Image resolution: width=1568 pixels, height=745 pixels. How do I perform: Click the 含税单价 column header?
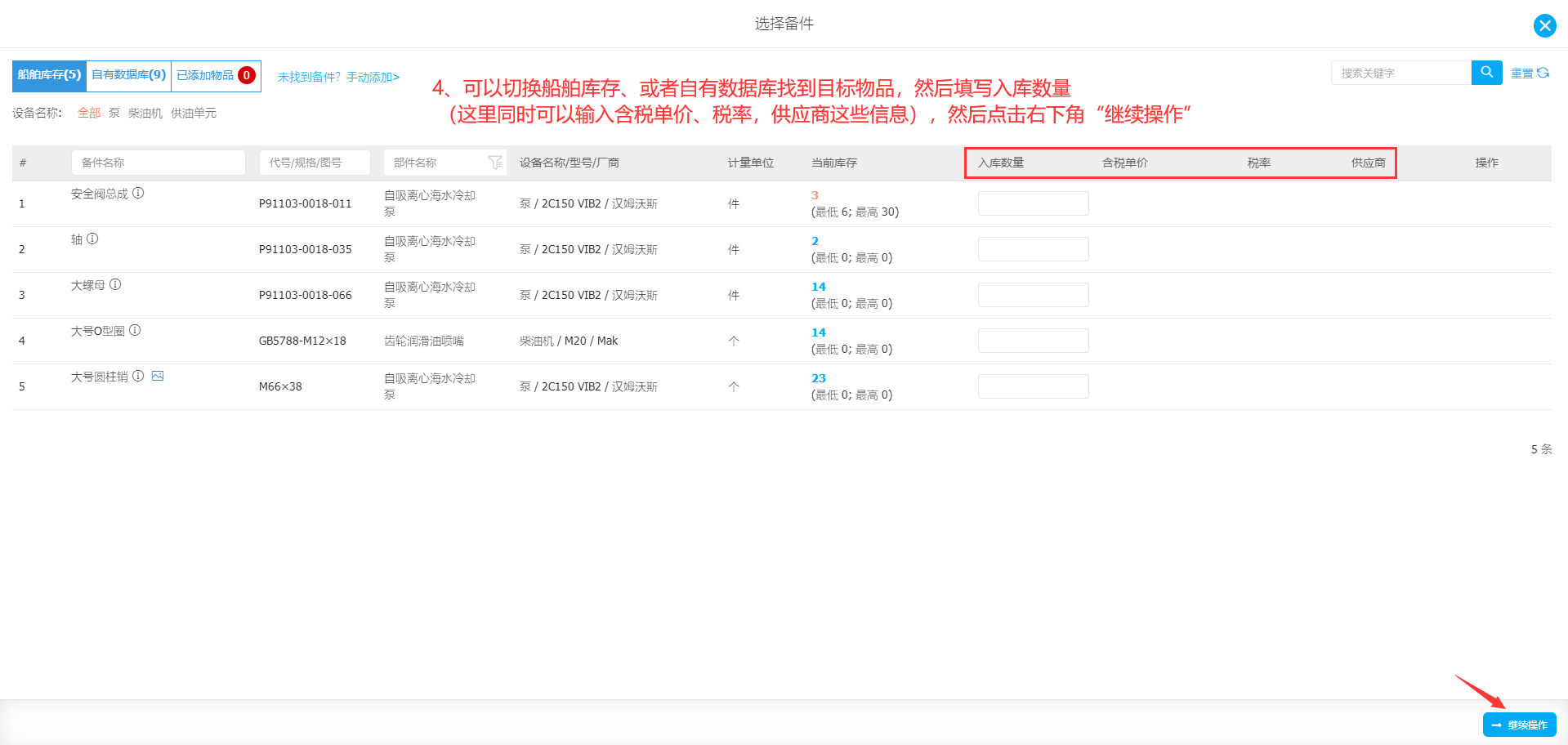tap(1125, 163)
